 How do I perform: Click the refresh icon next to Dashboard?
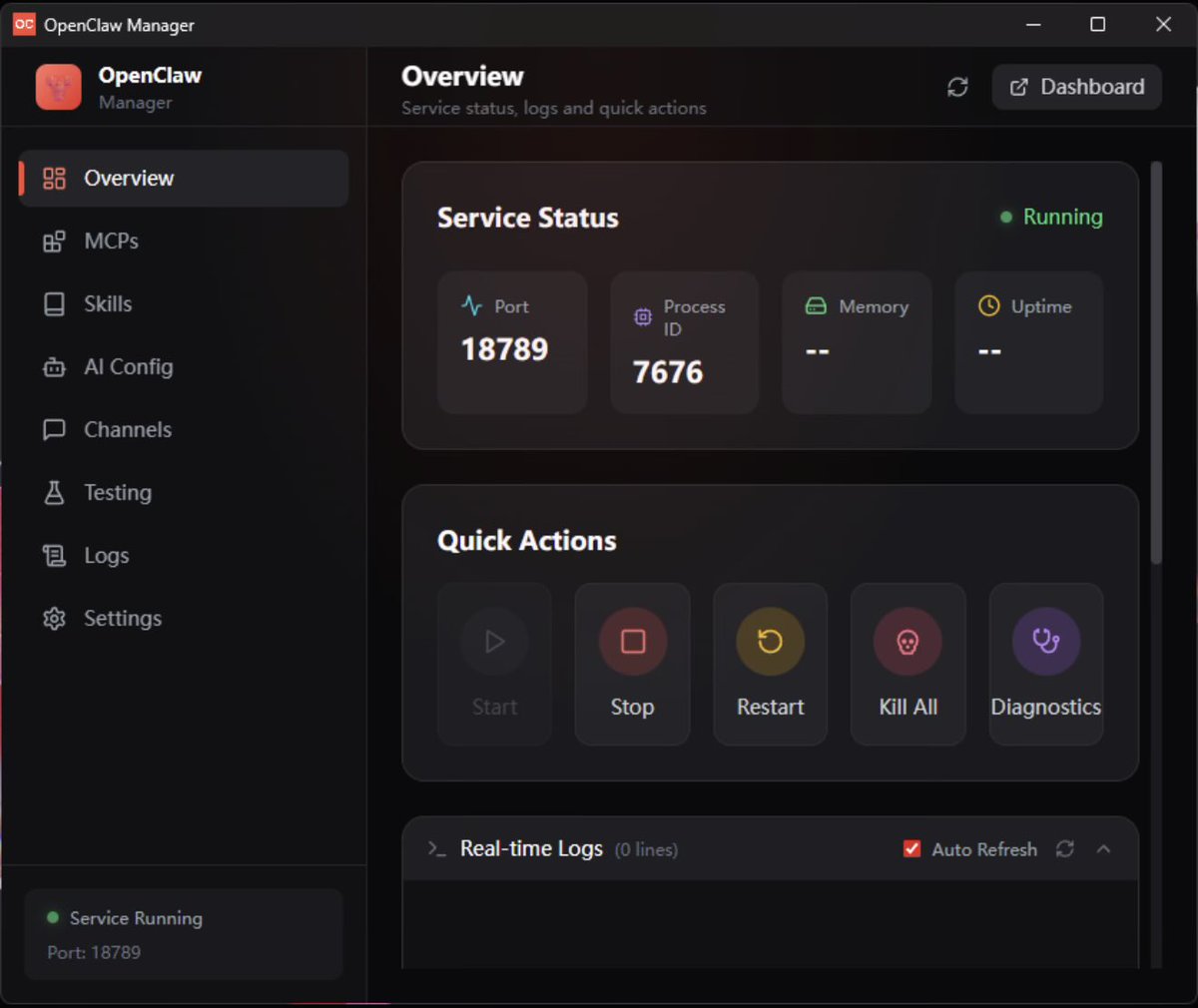957,87
